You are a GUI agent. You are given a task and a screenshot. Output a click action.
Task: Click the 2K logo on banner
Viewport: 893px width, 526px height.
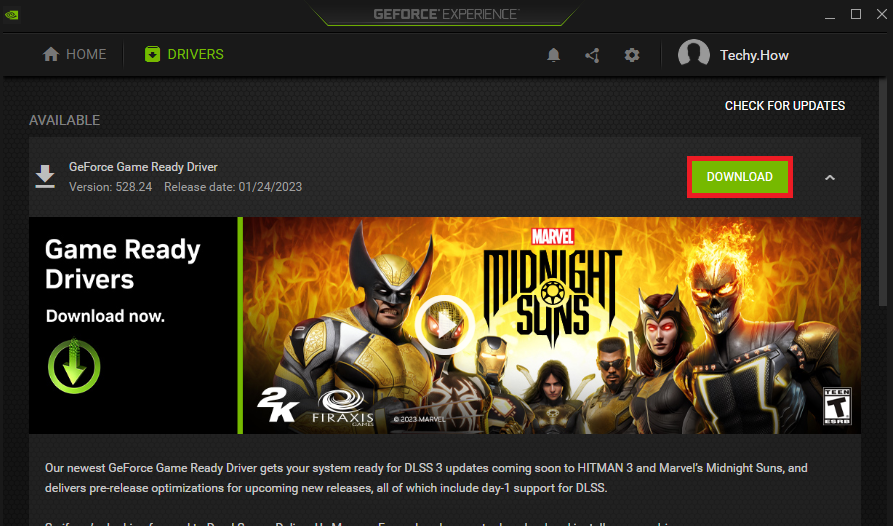[278, 405]
